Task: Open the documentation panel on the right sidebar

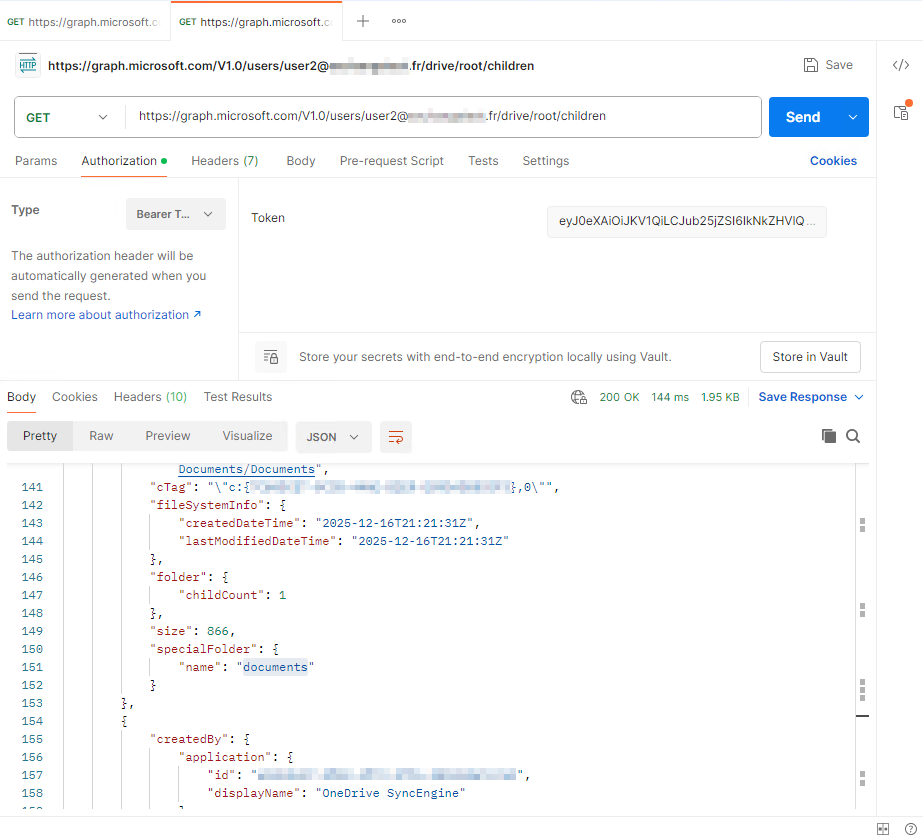Action: click(901, 114)
